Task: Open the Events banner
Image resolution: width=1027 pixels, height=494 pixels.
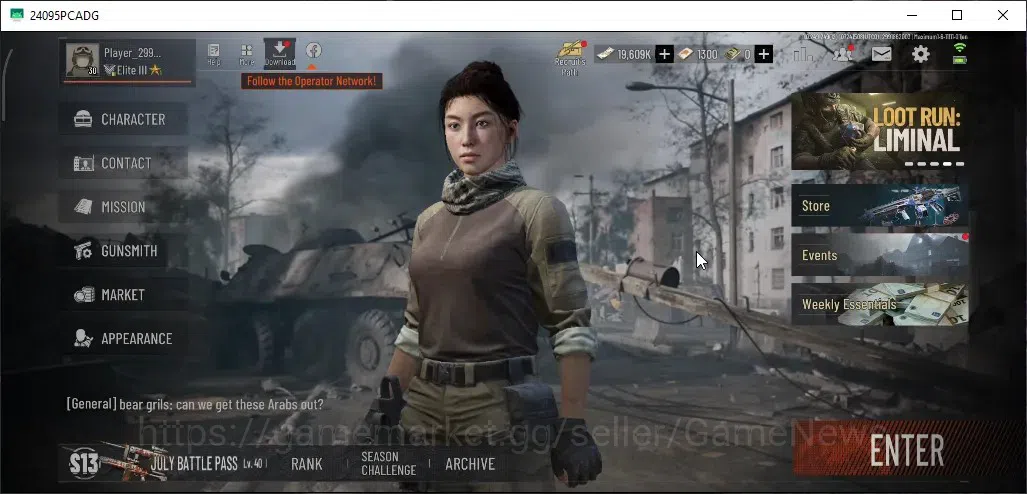Action: (880, 255)
